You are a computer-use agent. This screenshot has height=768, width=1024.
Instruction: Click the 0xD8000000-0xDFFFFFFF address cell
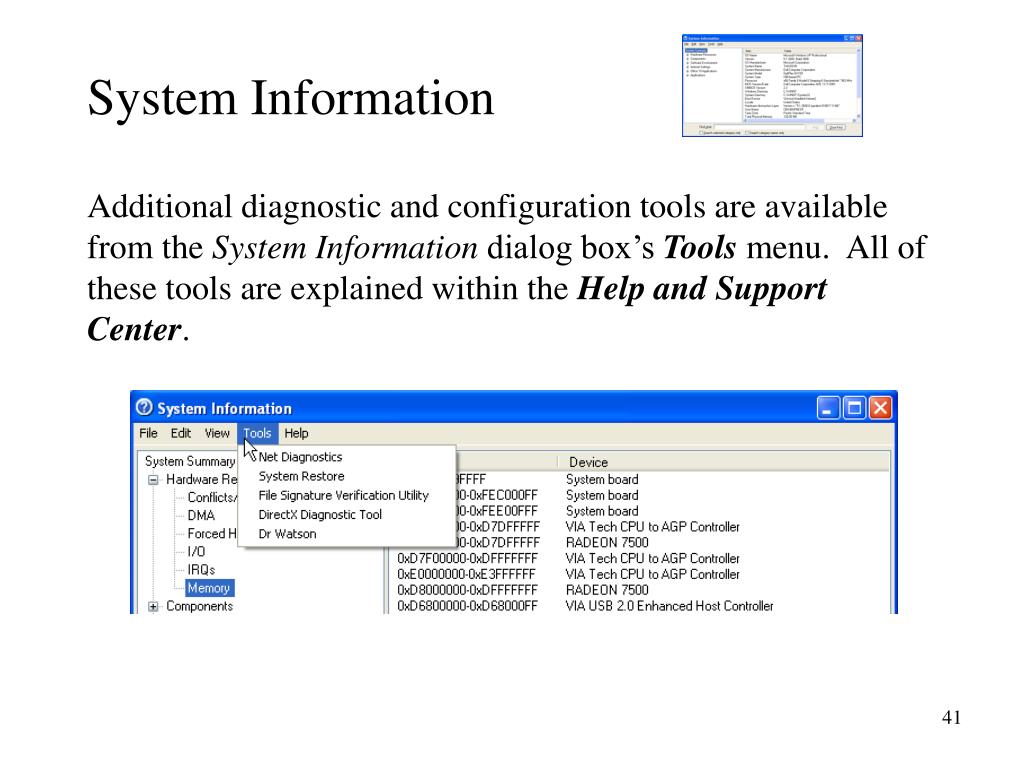[x=467, y=590]
